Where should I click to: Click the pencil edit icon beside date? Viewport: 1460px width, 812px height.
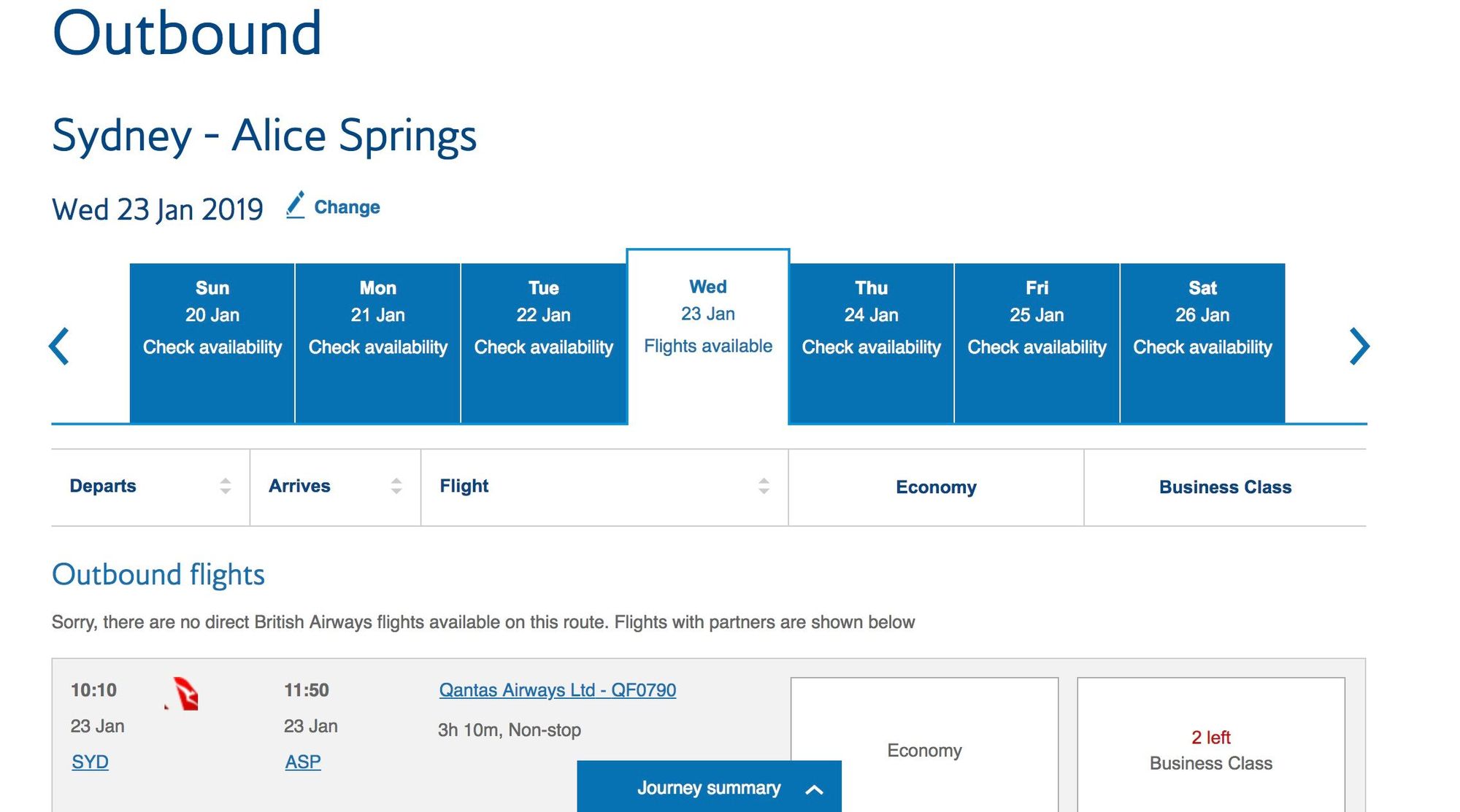pos(295,205)
